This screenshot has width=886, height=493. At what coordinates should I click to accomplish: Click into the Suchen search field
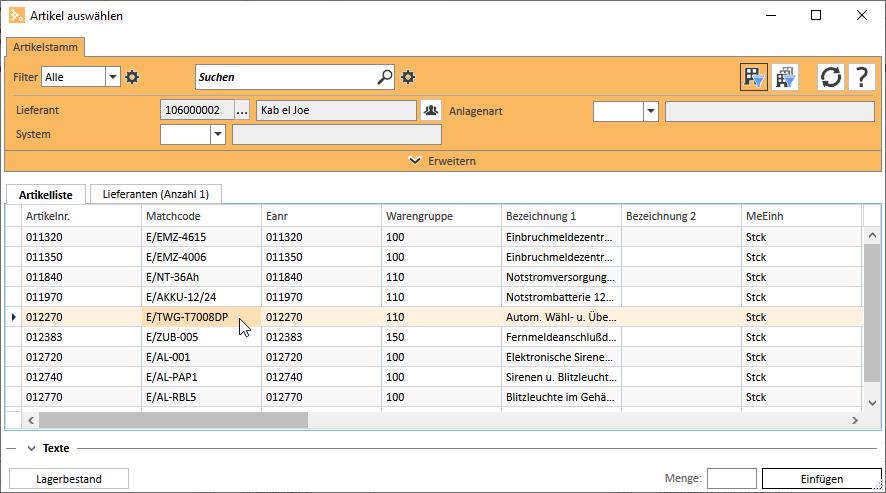(285, 77)
